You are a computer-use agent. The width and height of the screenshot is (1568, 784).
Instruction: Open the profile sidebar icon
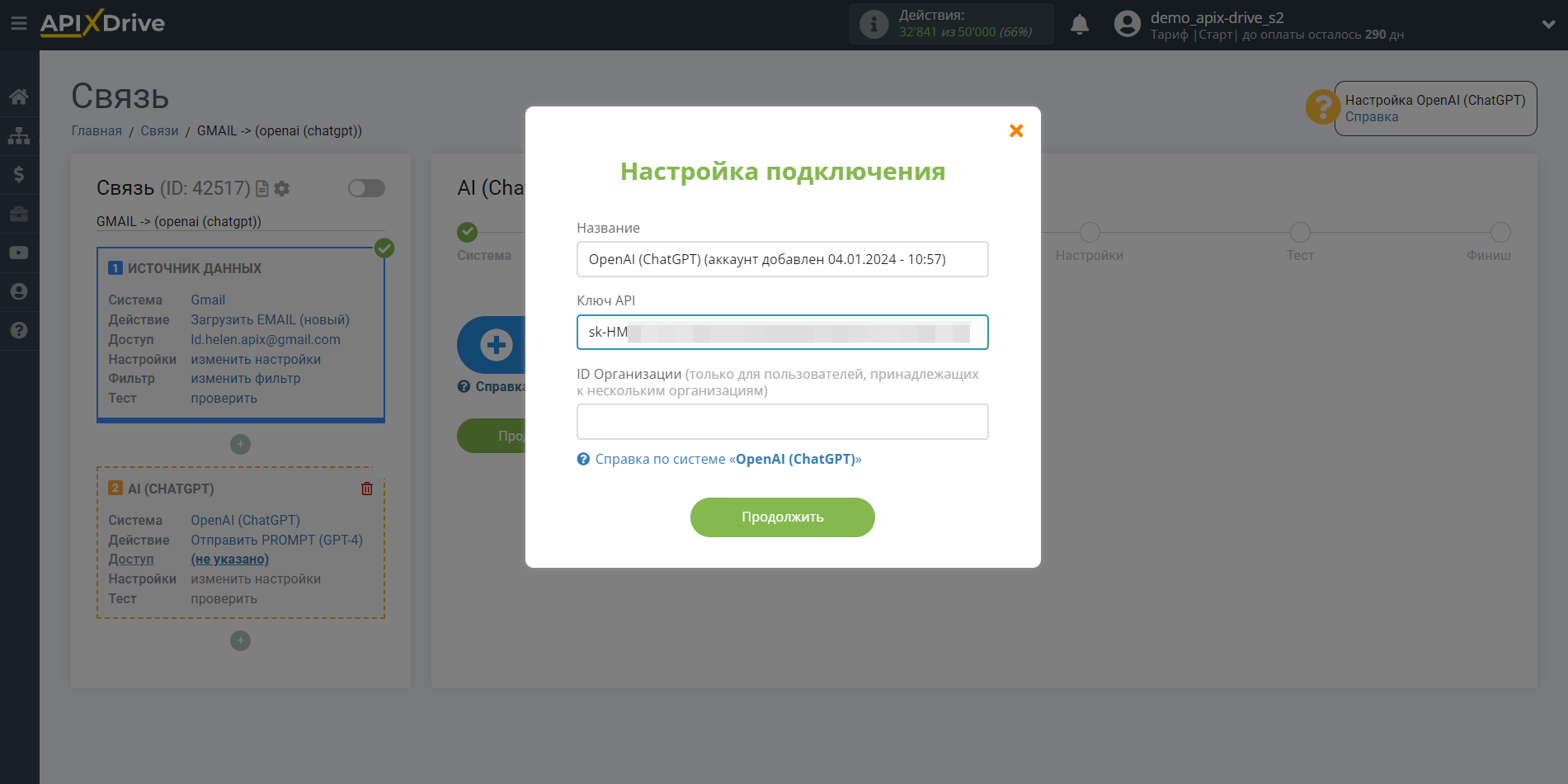(19, 291)
